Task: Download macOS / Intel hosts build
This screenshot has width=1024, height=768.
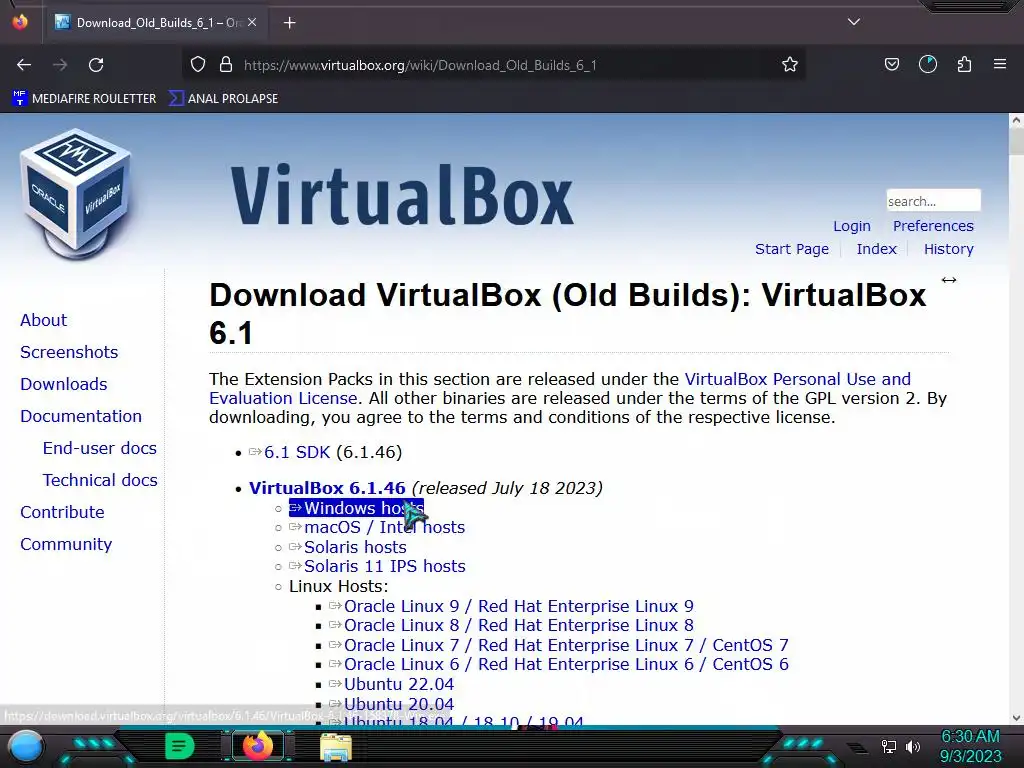Action: click(384, 528)
